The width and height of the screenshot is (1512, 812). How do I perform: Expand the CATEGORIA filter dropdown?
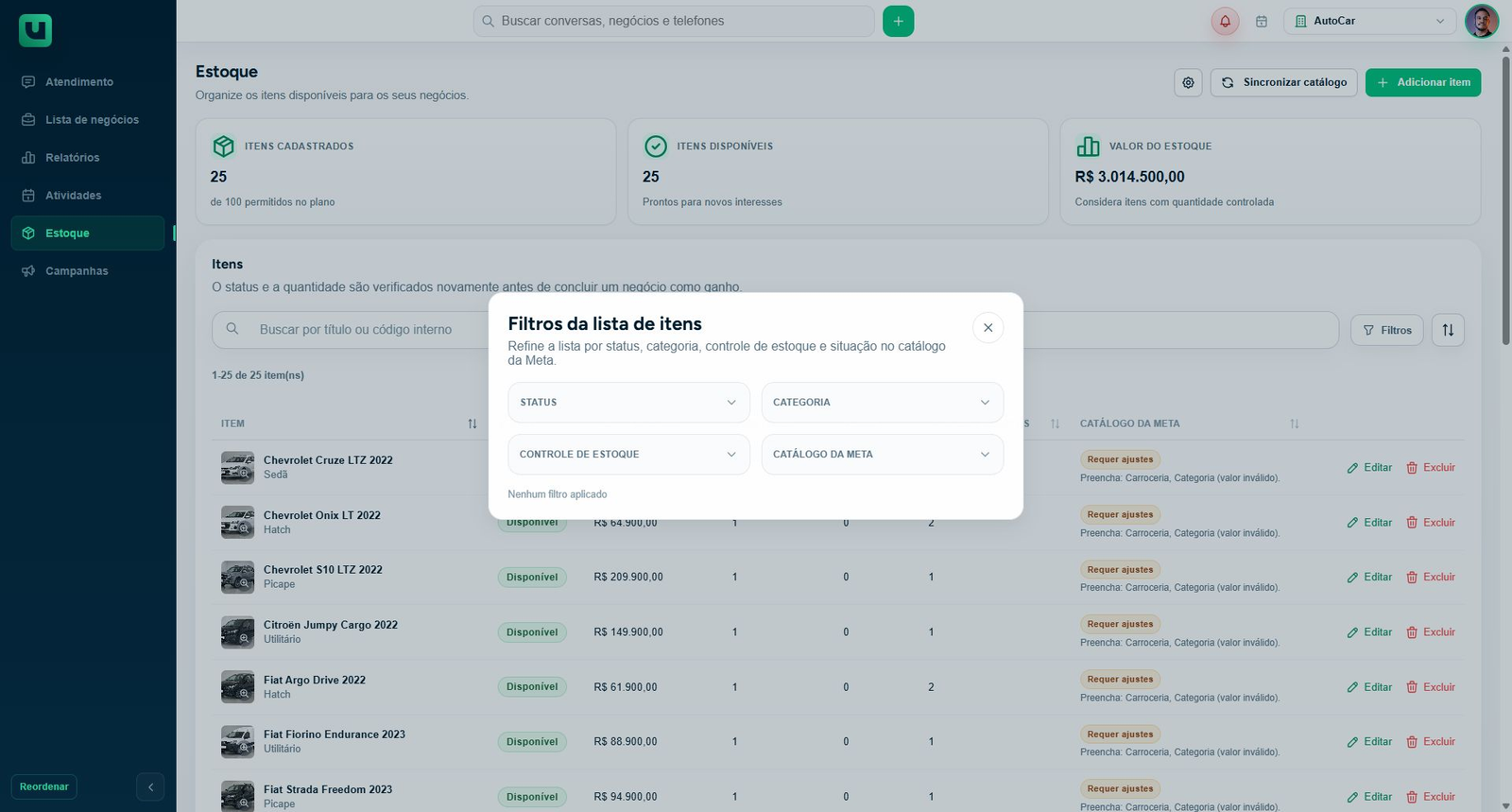click(x=883, y=403)
